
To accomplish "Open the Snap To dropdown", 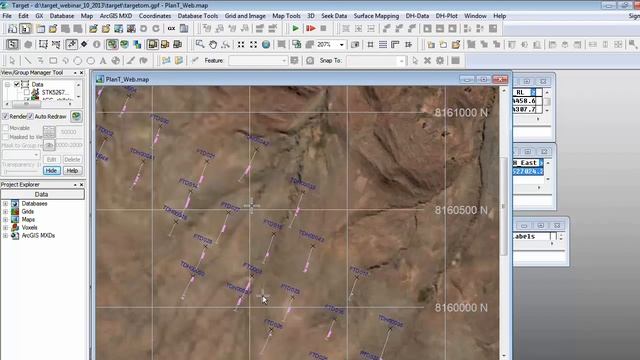I will [402, 60].
